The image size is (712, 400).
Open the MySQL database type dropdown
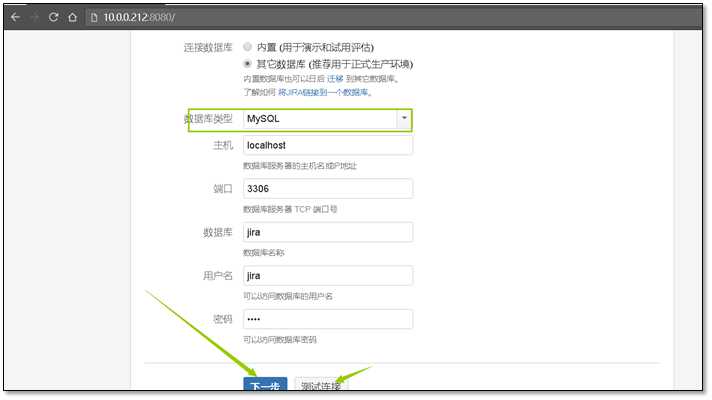pyautogui.click(x=327, y=119)
